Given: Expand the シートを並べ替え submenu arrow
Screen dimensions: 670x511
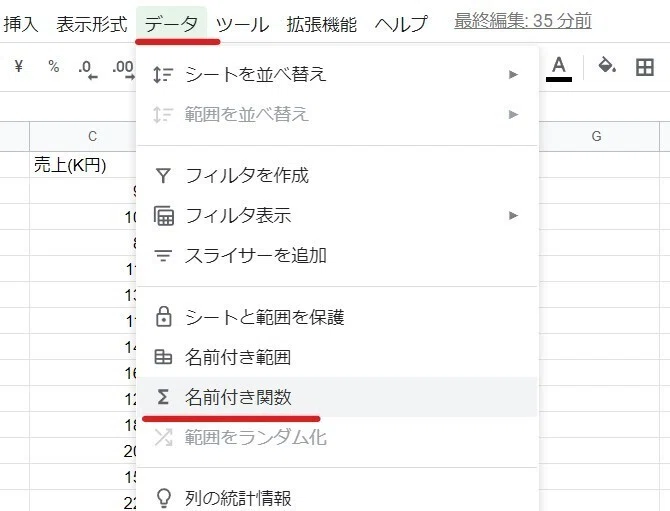Looking at the screenshot, I should tap(513, 75).
